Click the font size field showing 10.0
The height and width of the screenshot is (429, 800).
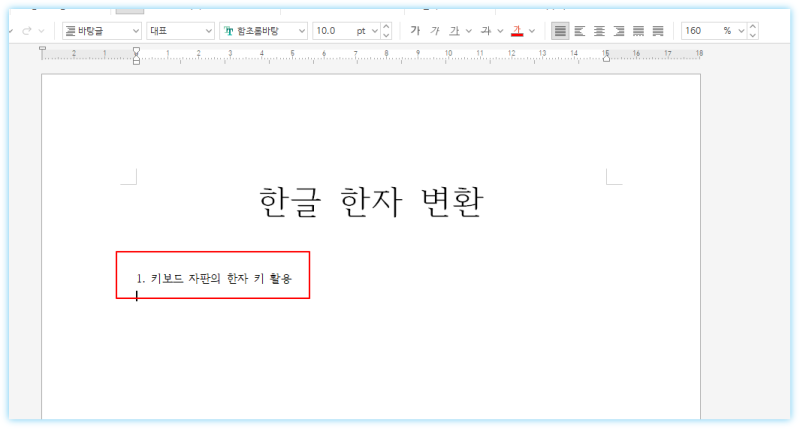tap(335, 31)
